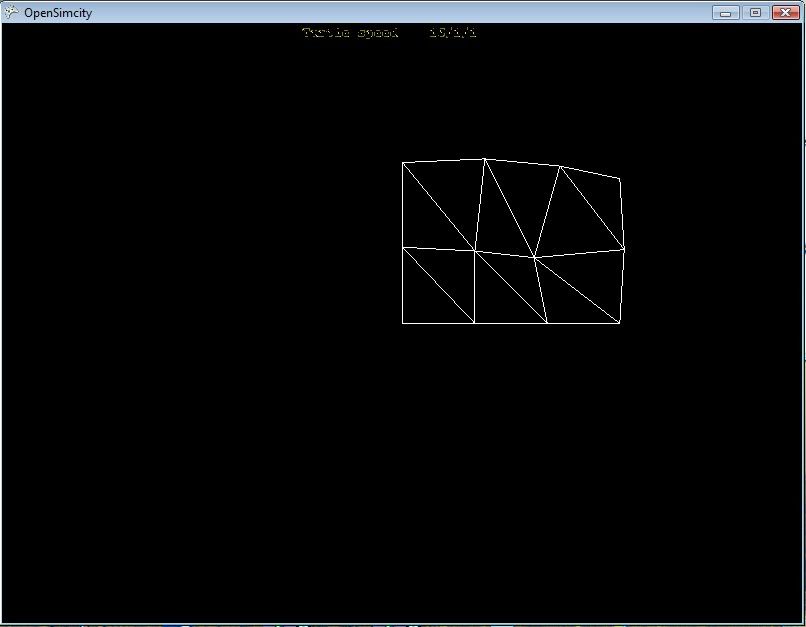Image resolution: width=806 pixels, height=627 pixels.
Task: Click the date counter text at top
Action: [x=453, y=33]
